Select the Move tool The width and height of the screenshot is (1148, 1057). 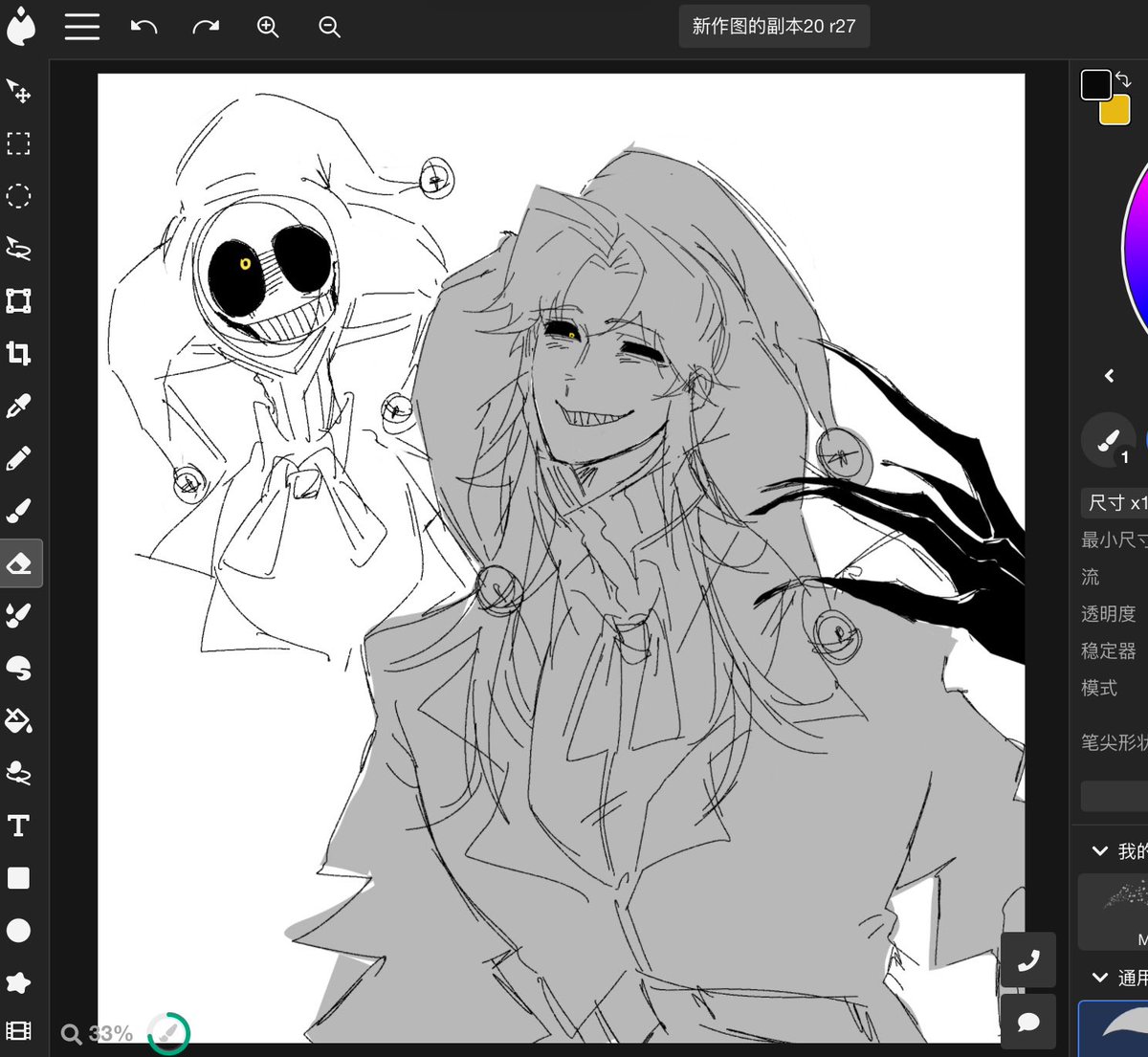click(x=19, y=91)
